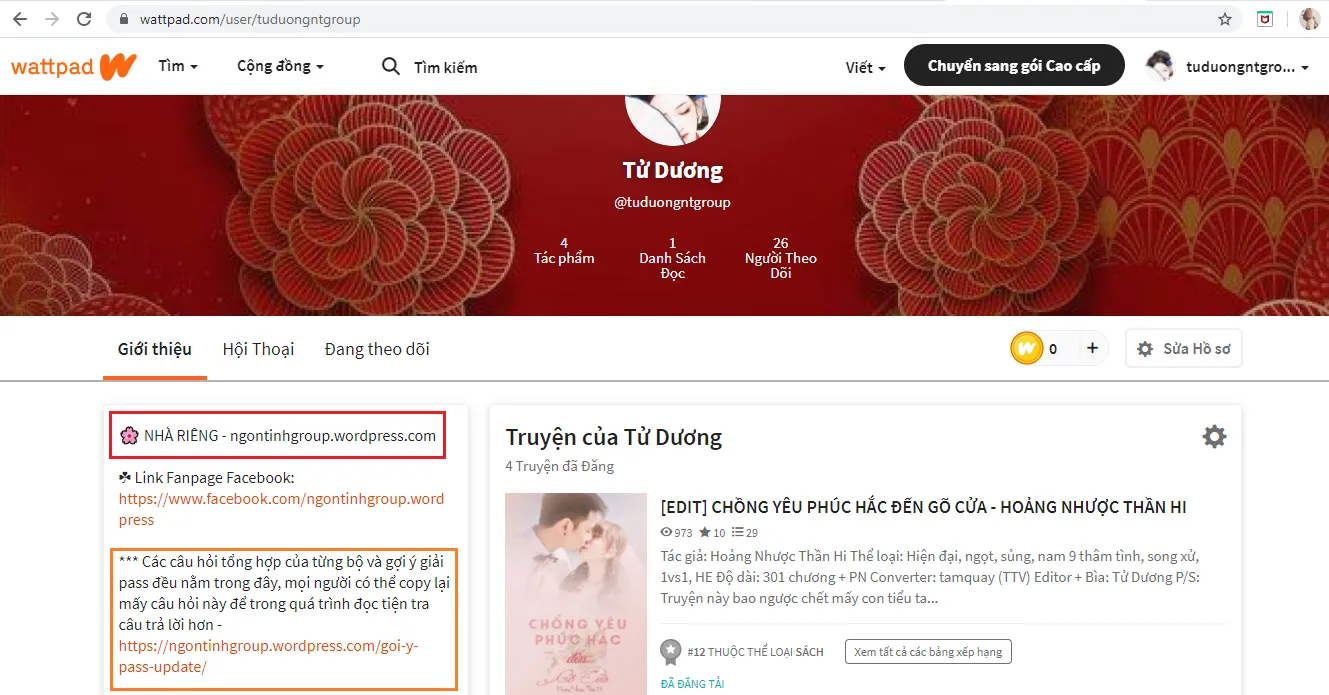Click Chuyển sang gói Cao cấp button

1014,66
